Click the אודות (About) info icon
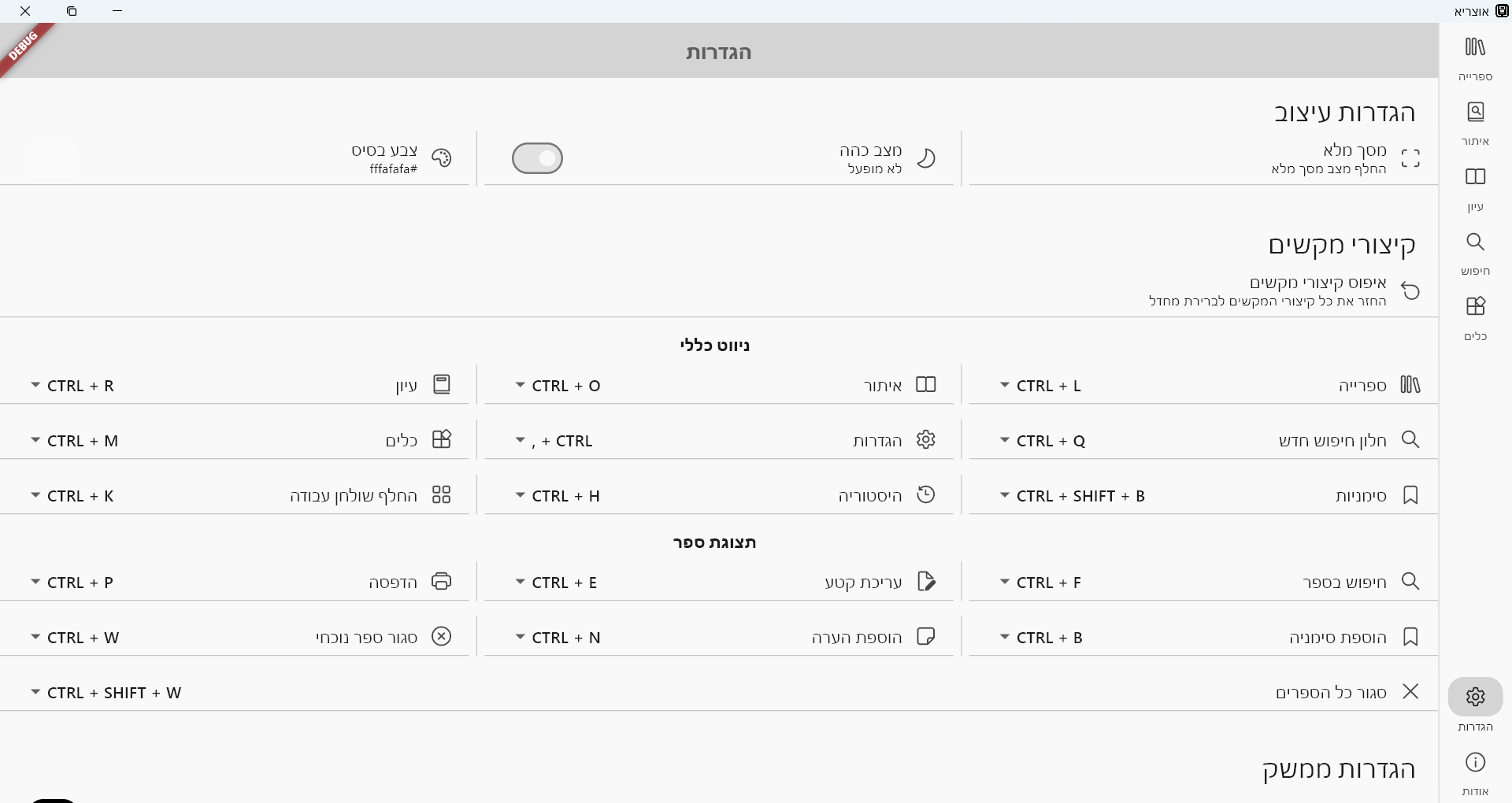Image resolution: width=1512 pixels, height=803 pixels. pos(1475,763)
